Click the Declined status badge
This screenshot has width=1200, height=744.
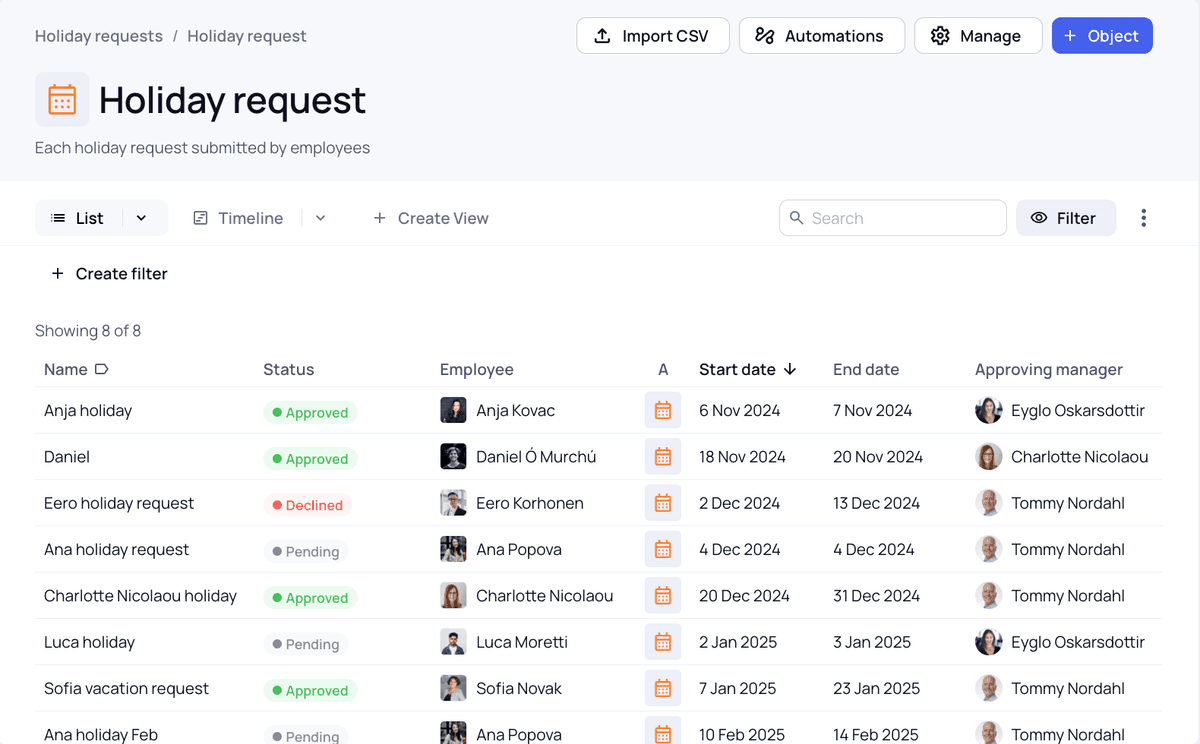pyautogui.click(x=307, y=505)
